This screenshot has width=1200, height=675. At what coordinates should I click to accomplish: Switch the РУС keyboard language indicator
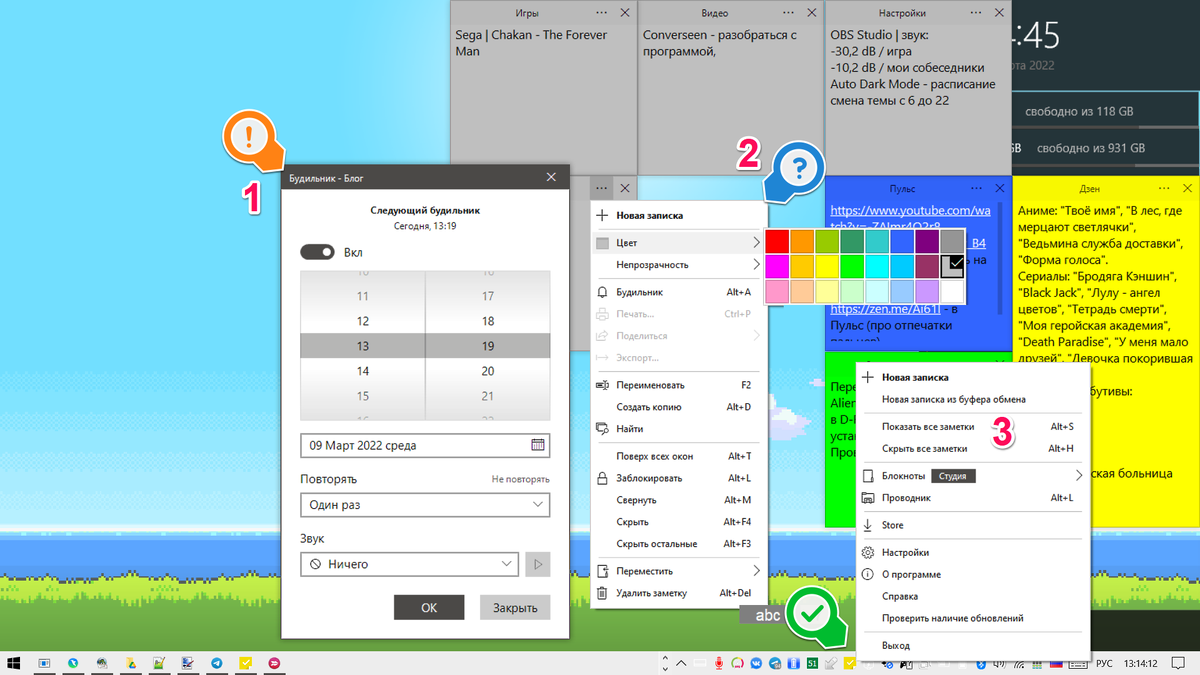[1104, 664]
